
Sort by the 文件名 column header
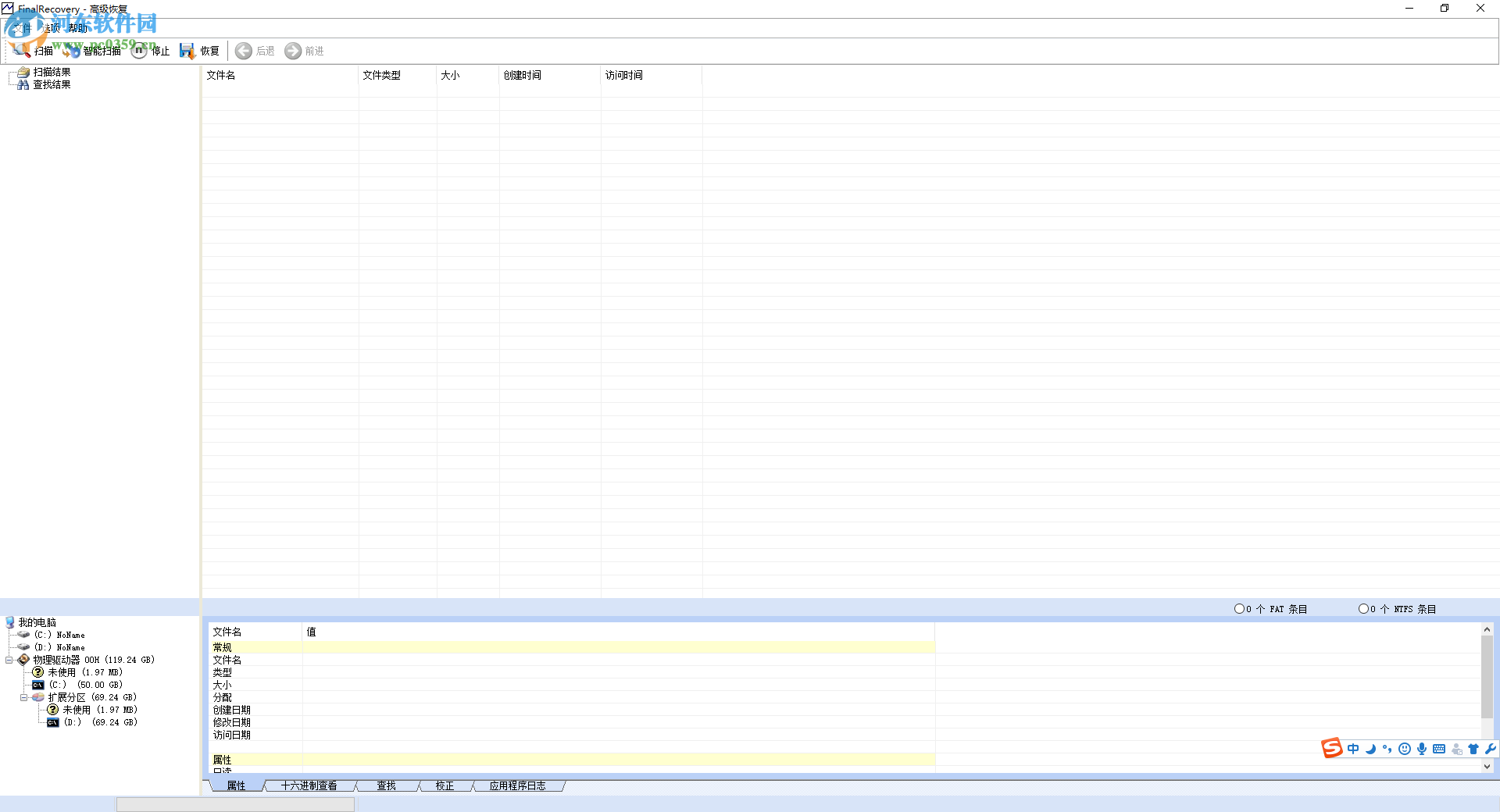[x=280, y=75]
